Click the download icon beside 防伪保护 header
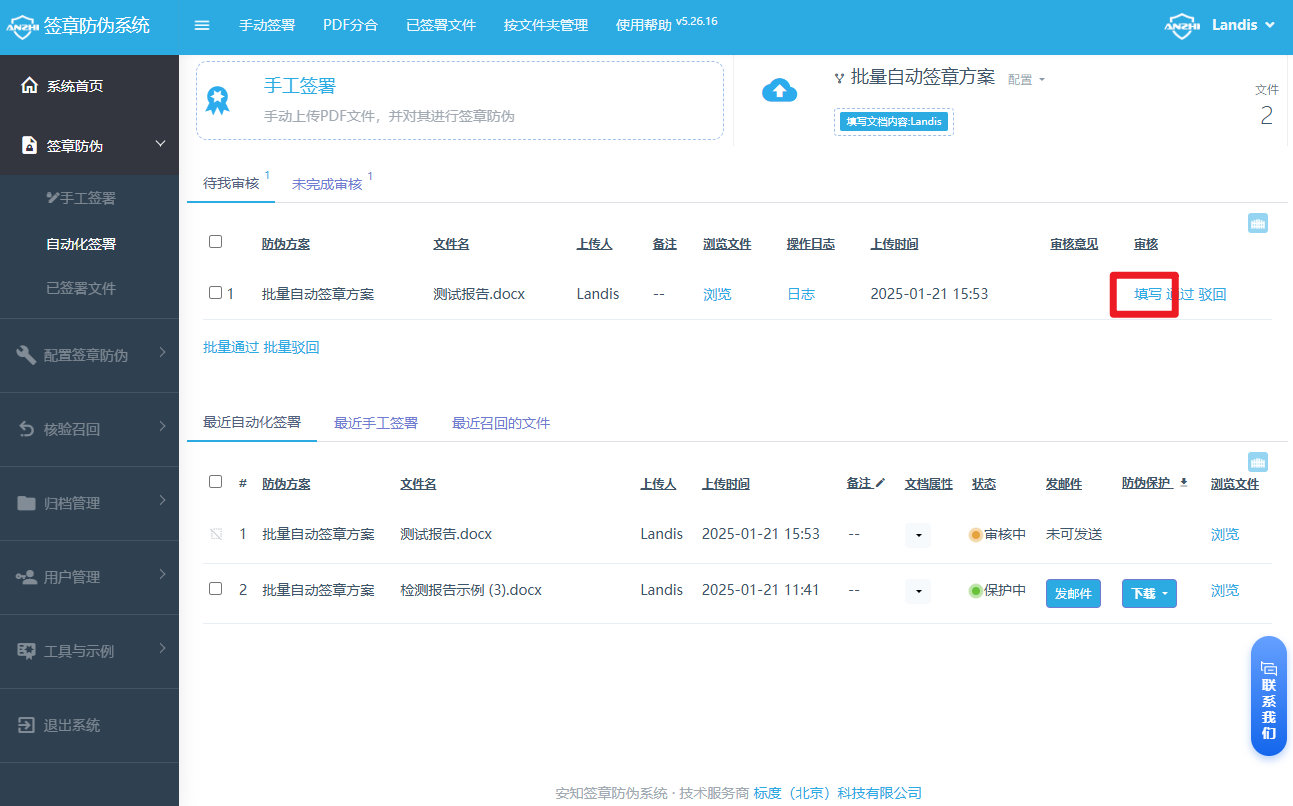 point(1184,482)
